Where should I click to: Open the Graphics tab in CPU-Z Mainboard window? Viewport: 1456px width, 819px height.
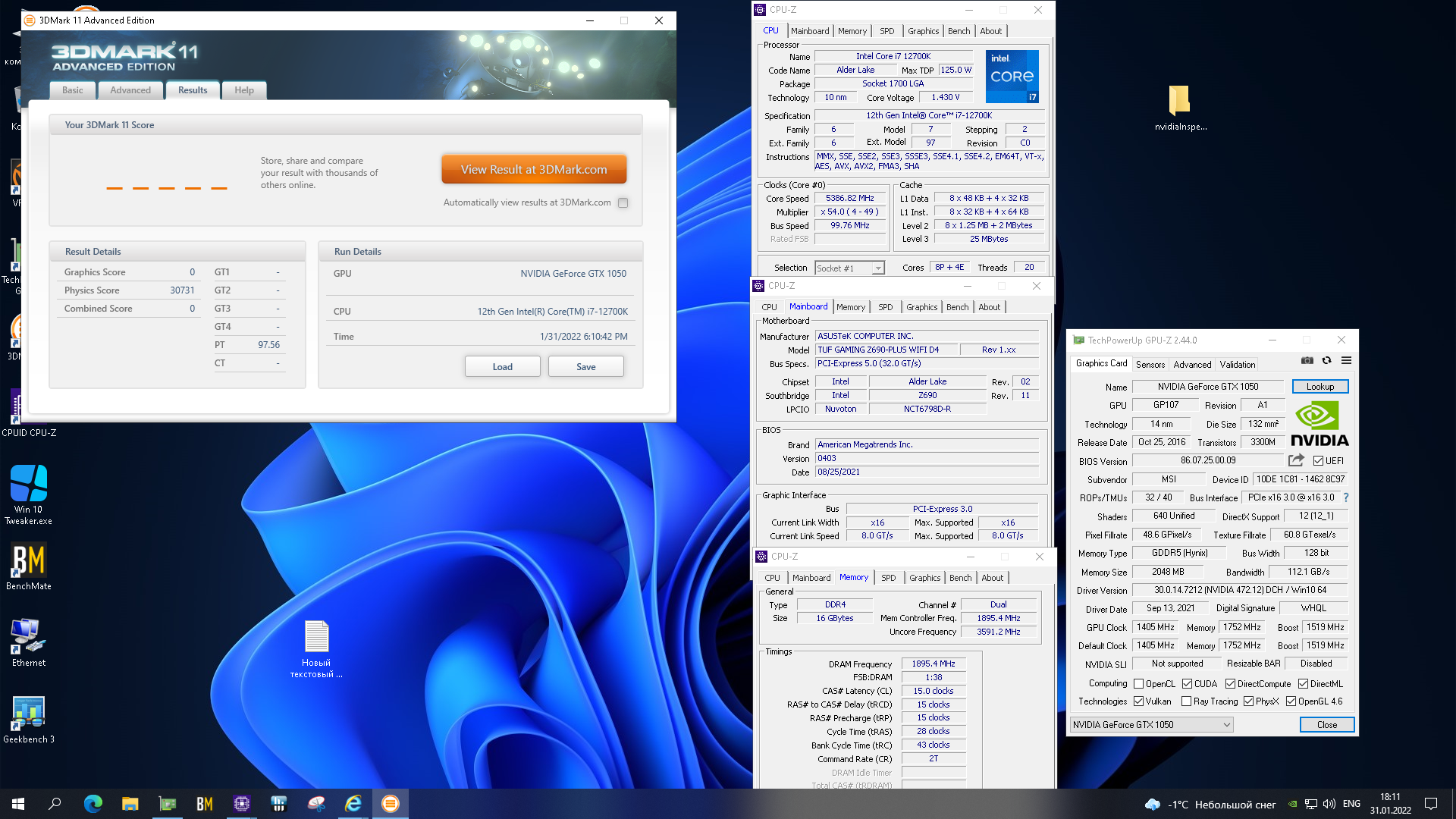(x=921, y=307)
